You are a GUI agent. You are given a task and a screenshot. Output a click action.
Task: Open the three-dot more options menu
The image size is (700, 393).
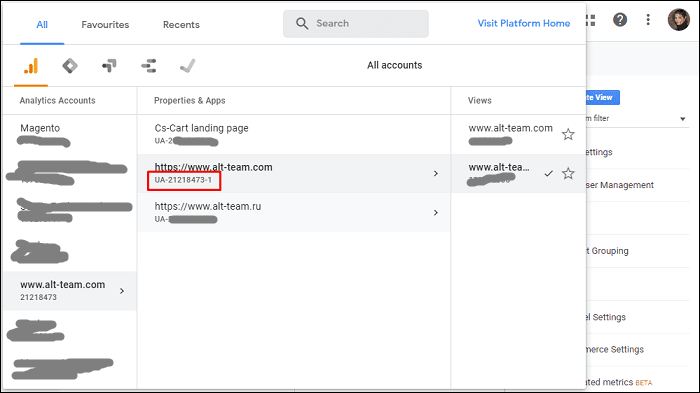tap(648, 20)
